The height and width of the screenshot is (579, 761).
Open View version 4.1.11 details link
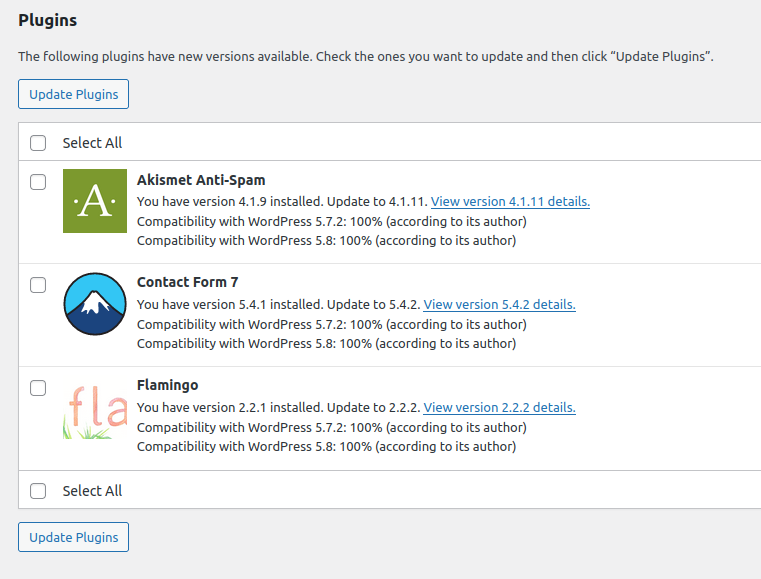[510, 201]
